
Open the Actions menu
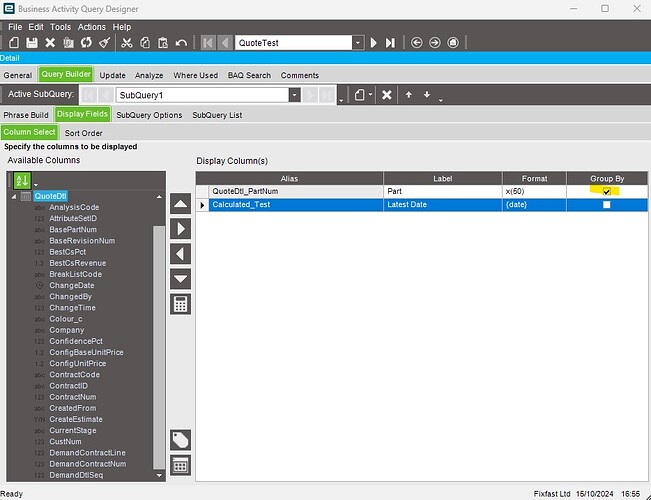tap(91, 27)
